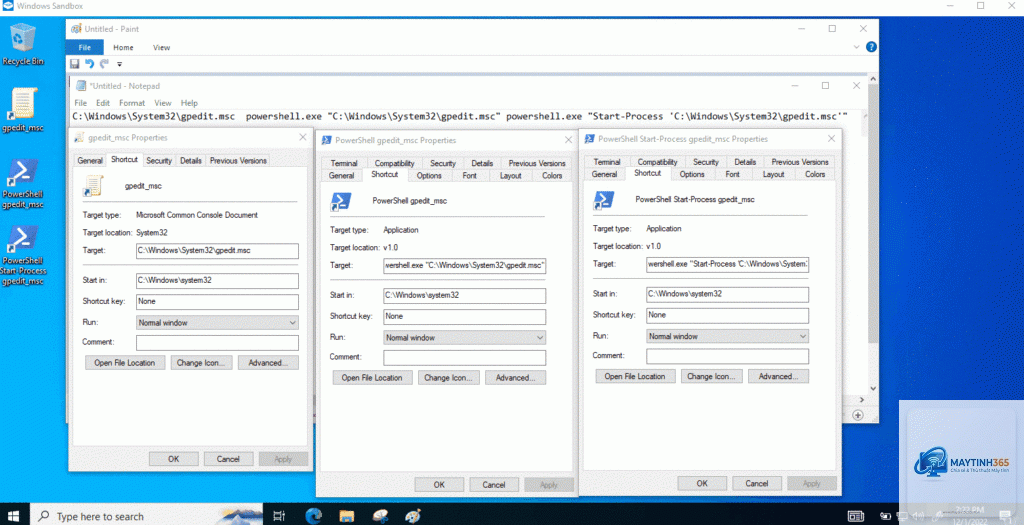
Task: Open Terminal tab in PowerShell gpedit_msc Properties
Action: [x=344, y=163]
